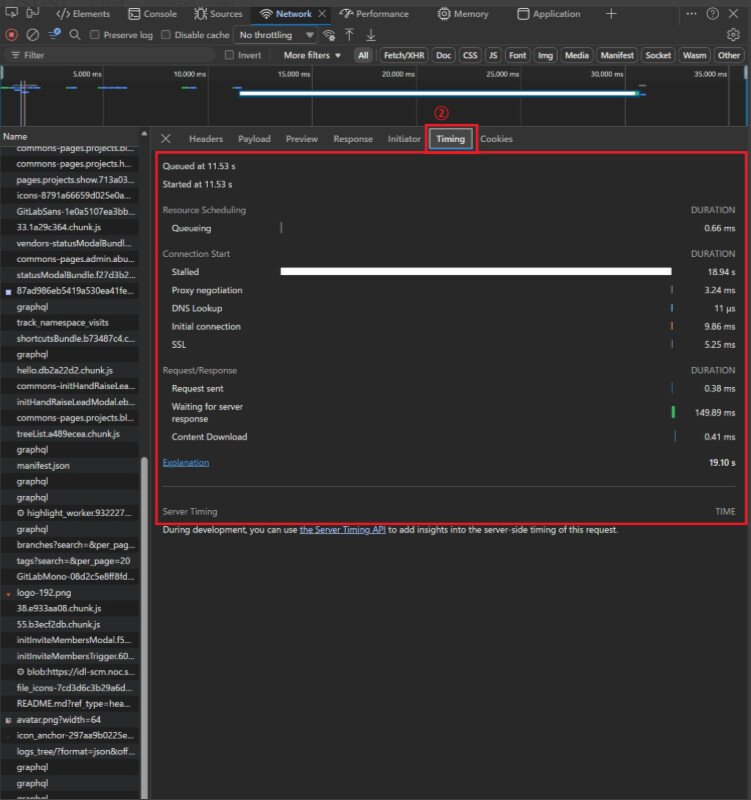Open the network search magnifier
Screen dimensions: 751x800
tap(74, 35)
